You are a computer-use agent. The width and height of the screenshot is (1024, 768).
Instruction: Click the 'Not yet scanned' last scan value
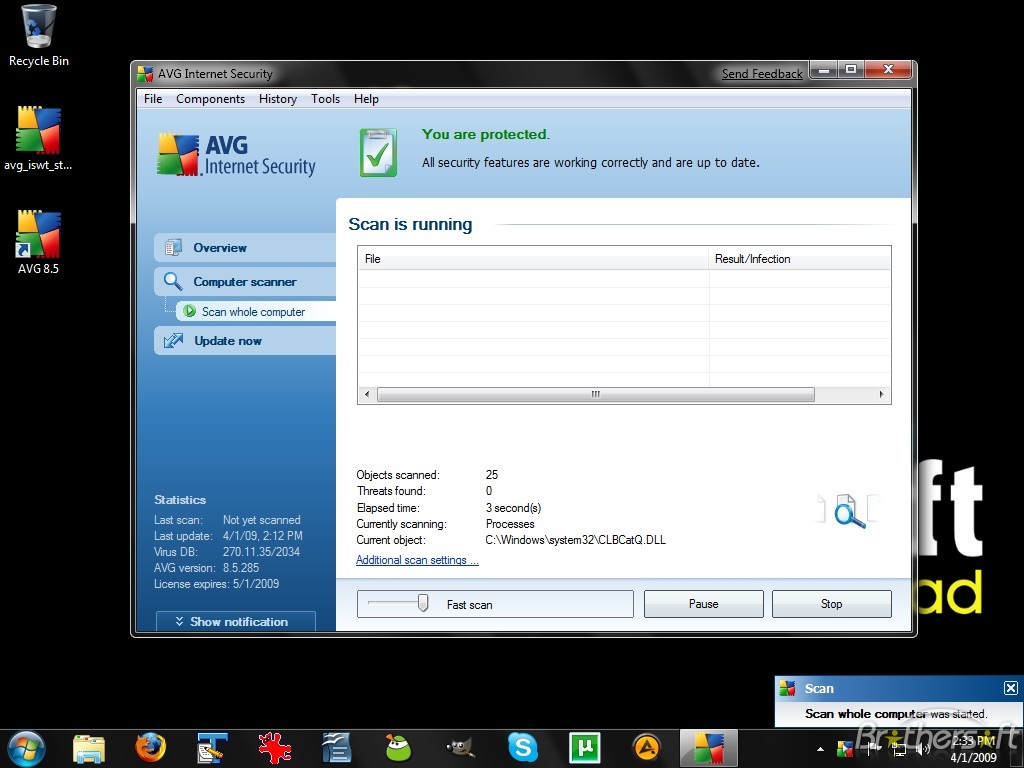click(262, 520)
